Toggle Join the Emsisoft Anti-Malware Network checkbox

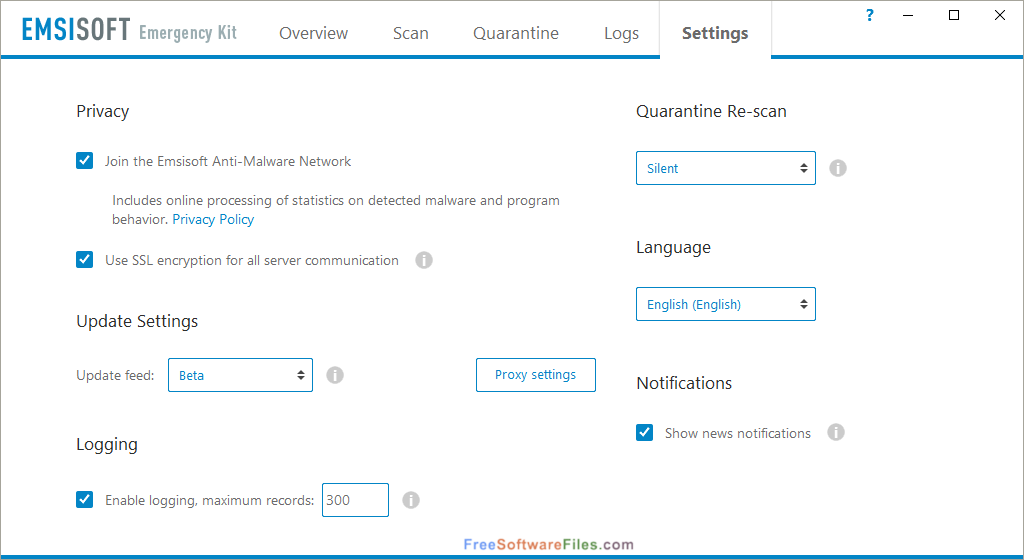84,161
